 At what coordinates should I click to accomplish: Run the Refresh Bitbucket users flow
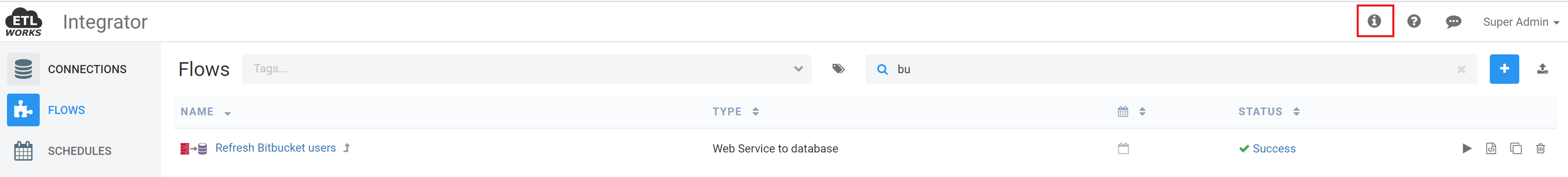pyautogui.click(x=1466, y=148)
